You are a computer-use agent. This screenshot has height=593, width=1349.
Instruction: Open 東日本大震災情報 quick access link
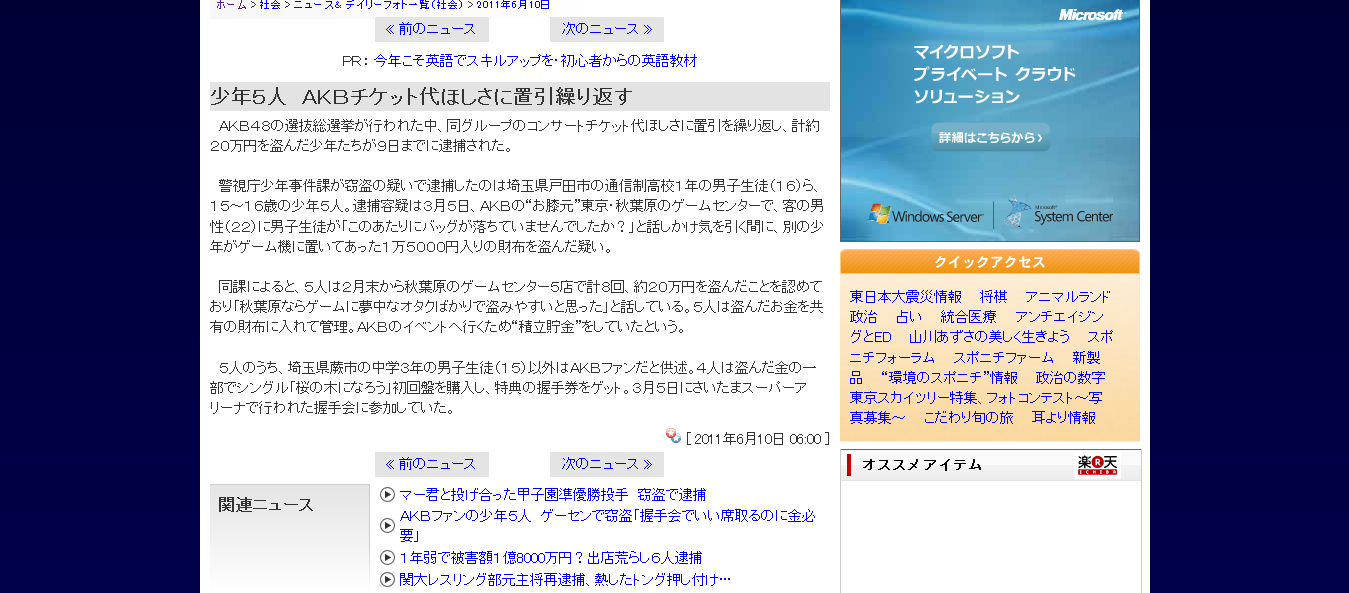[x=906, y=297]
